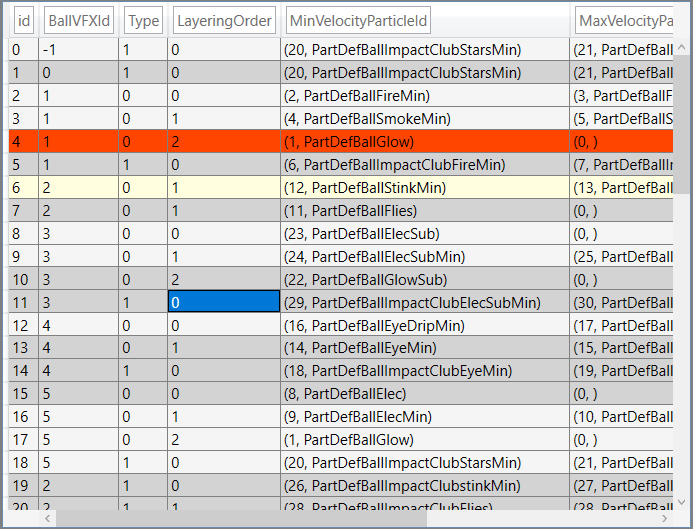693x529 pixels.
Task: Click vertical scrollbar down arrow
Action: tap(681, 502)
